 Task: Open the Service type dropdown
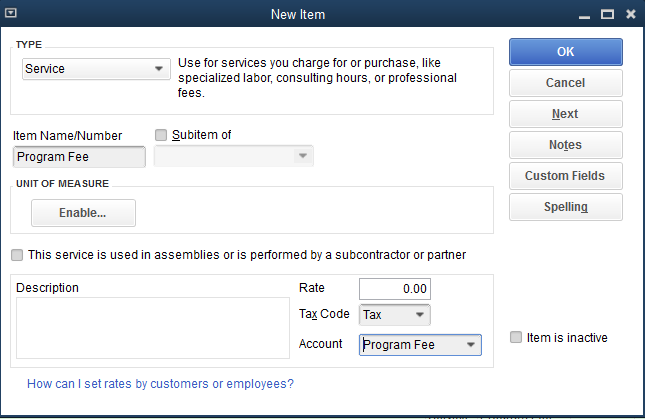click(96, 69)
